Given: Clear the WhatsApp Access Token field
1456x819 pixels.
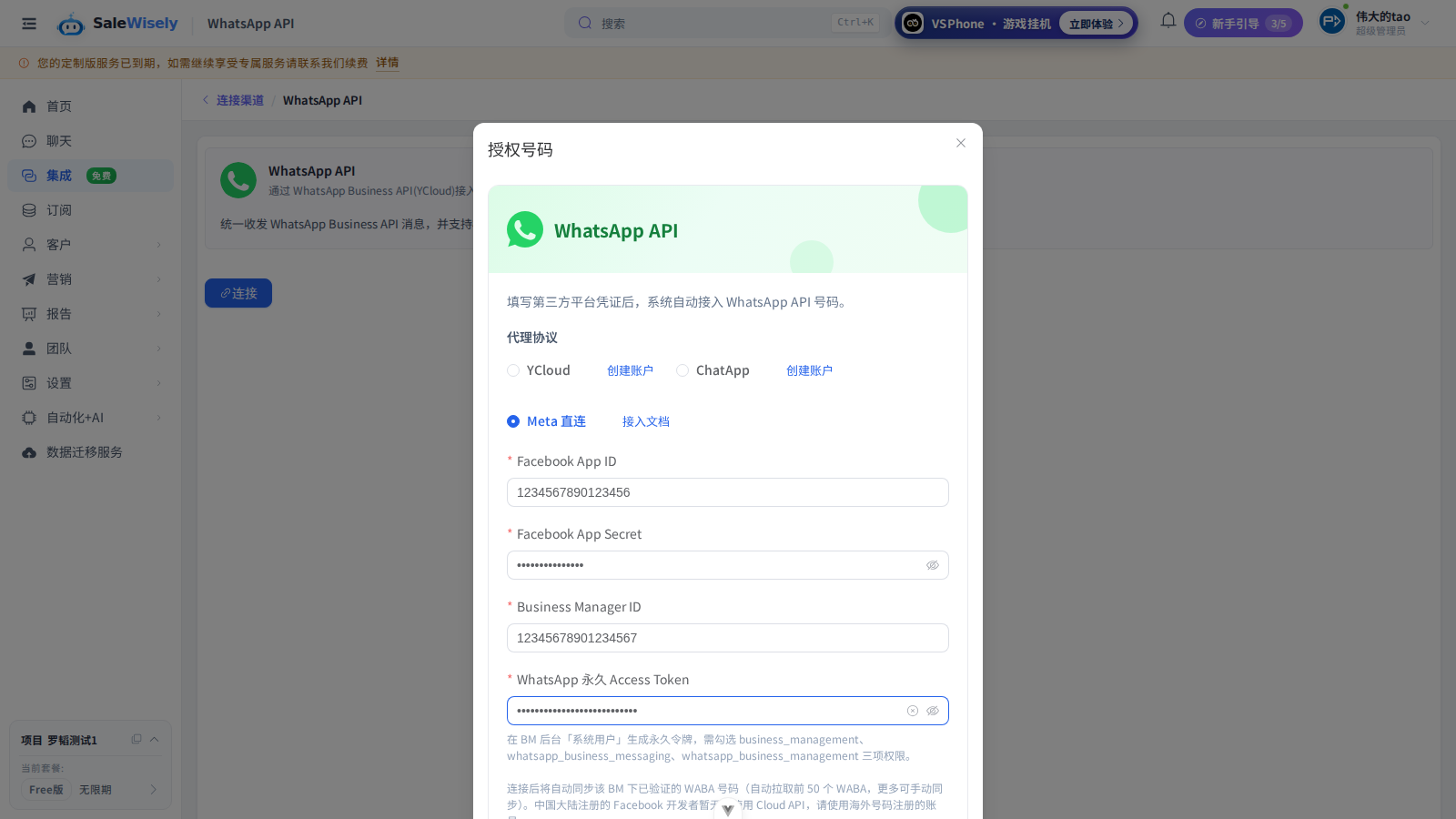Looking at the screenshot, I should 913,711.
